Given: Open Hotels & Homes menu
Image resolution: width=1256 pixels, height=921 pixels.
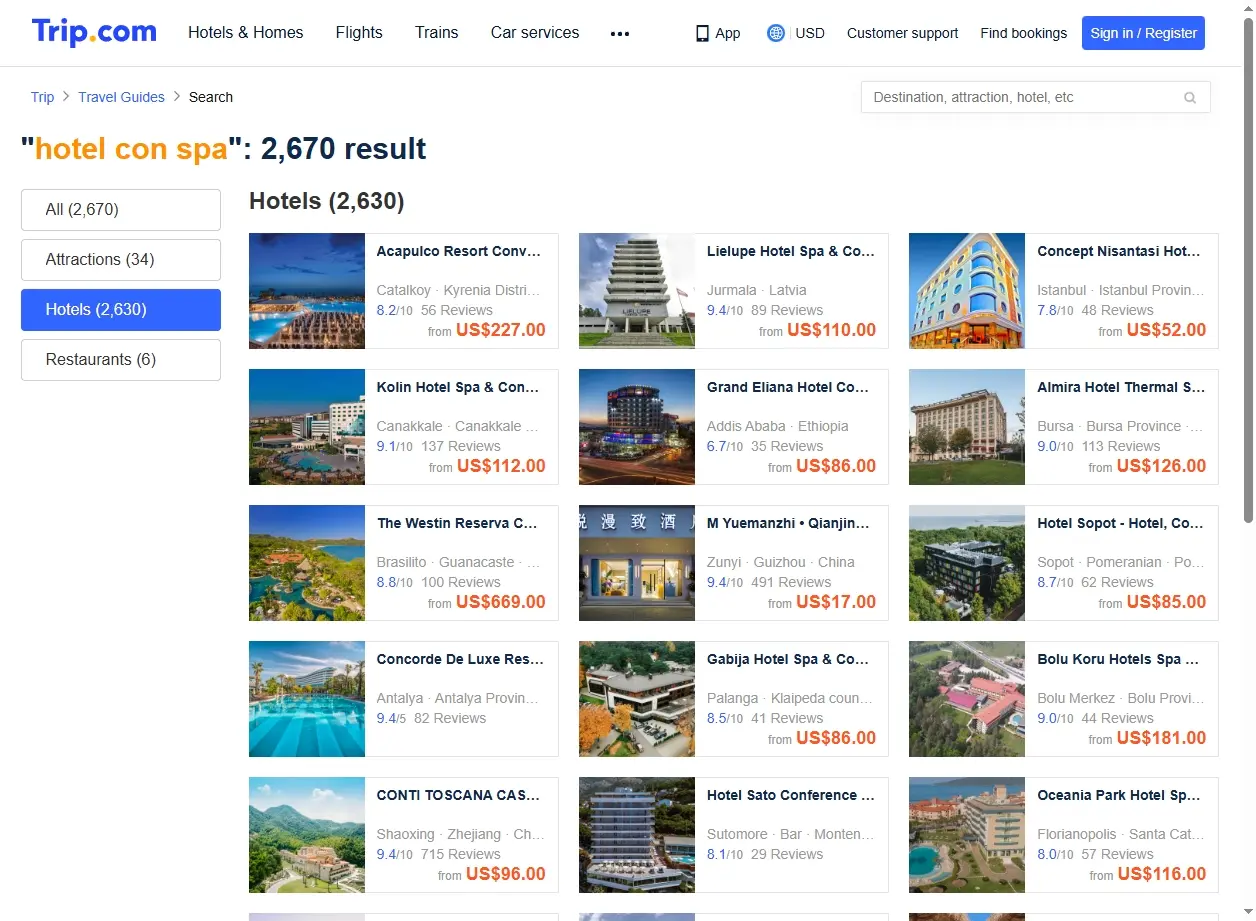Looking at the screenshot, I should (x=245, y=32).
